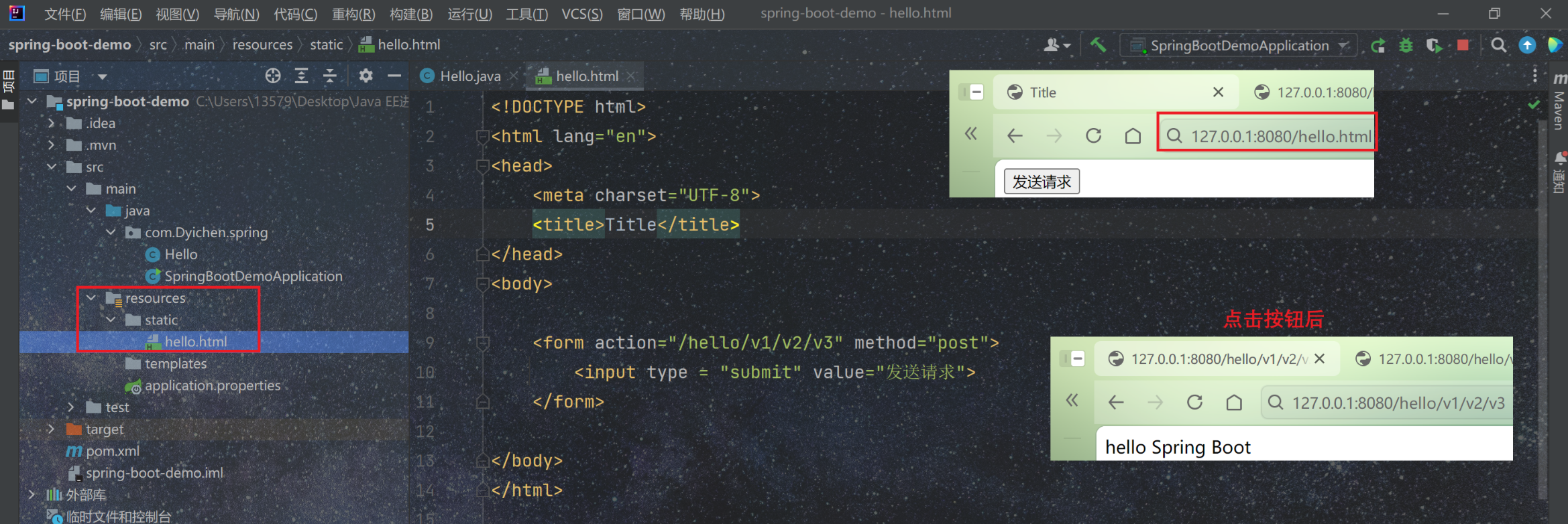Collapse the src folder

(x=52, y=167)
